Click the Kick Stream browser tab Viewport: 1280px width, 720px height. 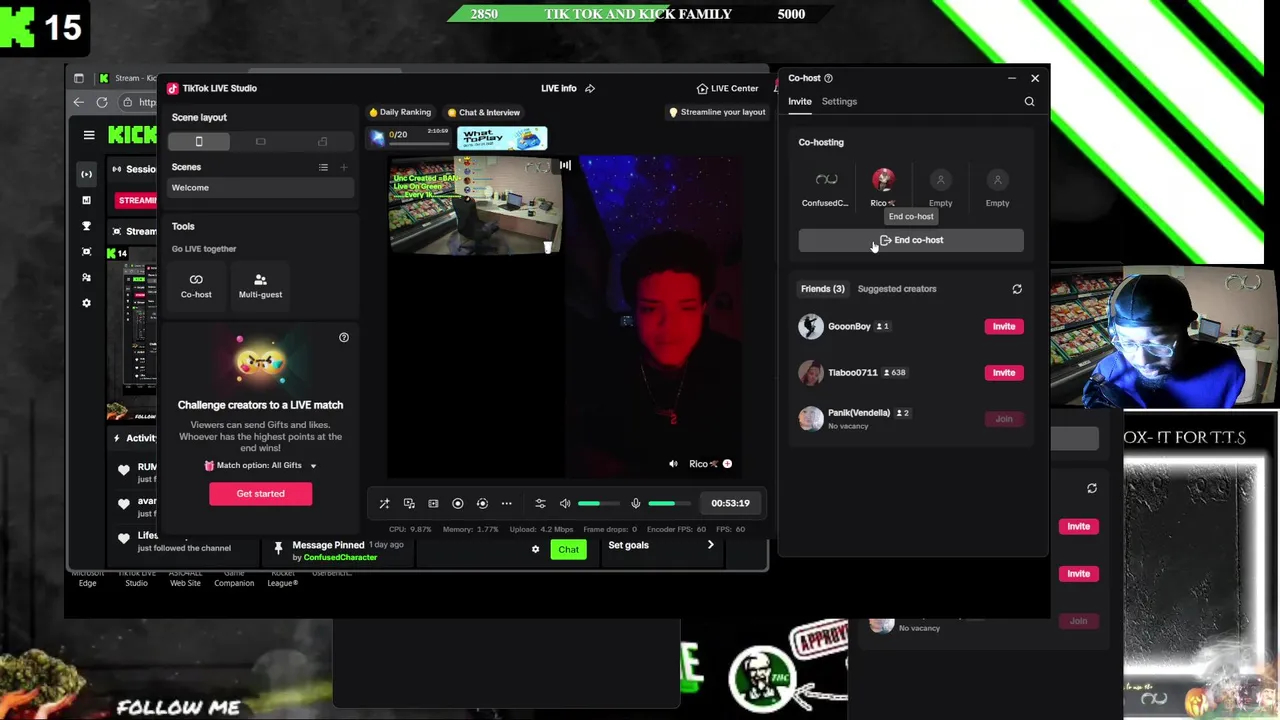click(x=128, y=78)
